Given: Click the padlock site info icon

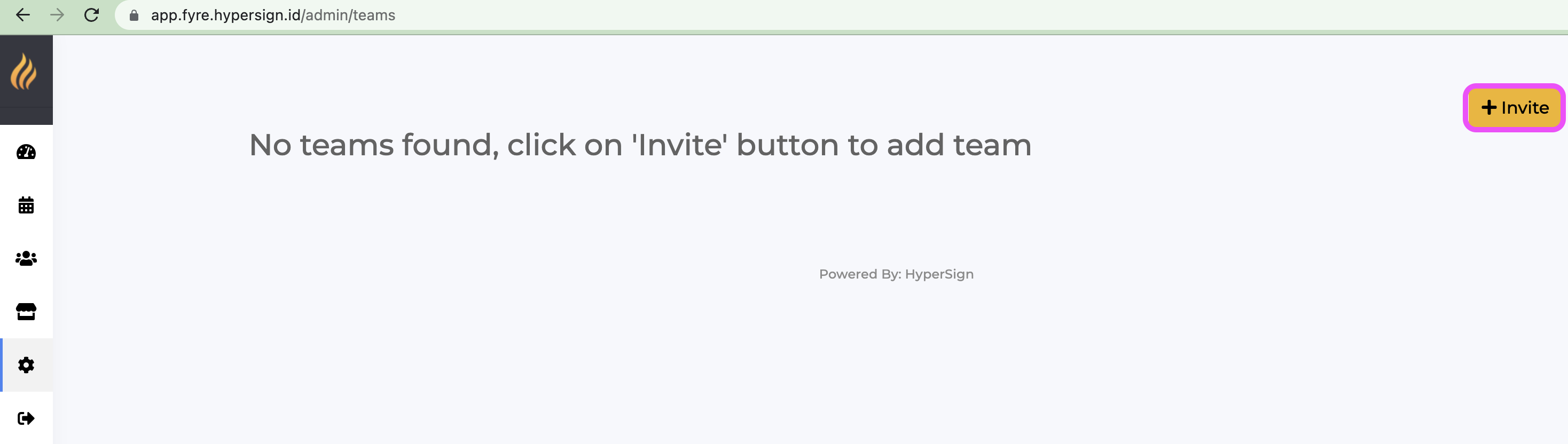Looking at the screenshot, I should point(134,15).
